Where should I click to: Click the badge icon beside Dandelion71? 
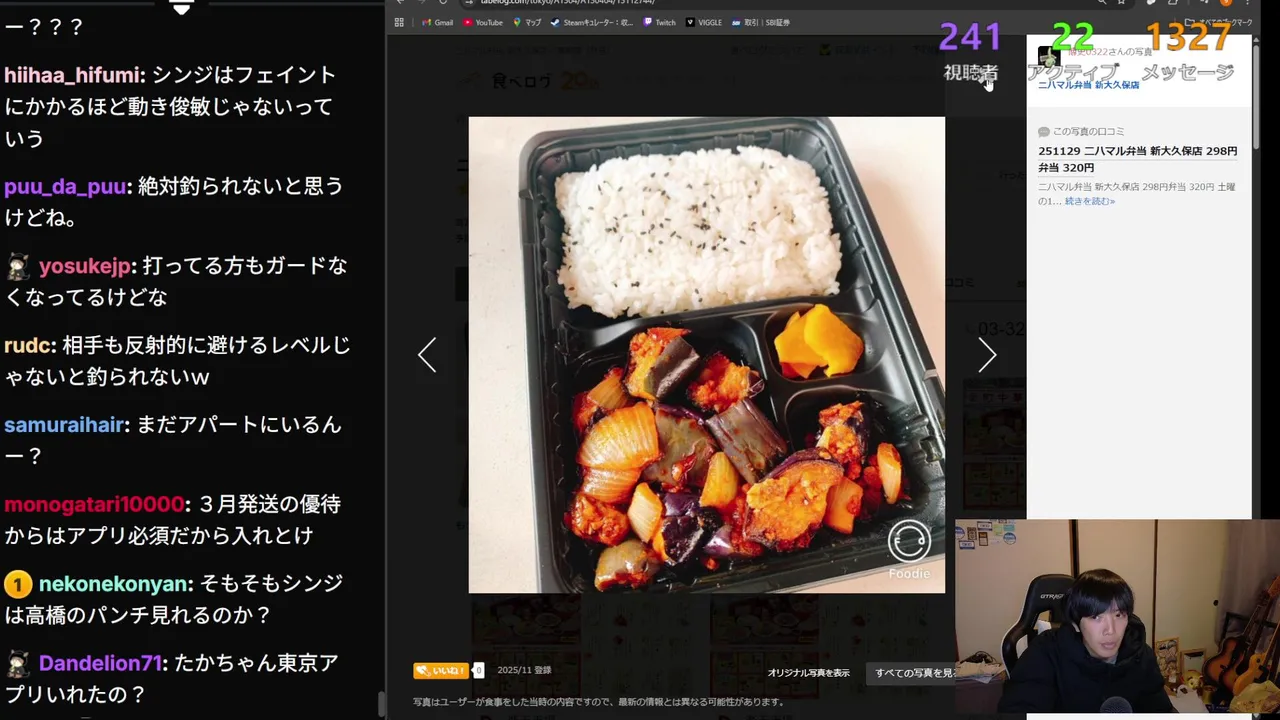coord(18,663)
